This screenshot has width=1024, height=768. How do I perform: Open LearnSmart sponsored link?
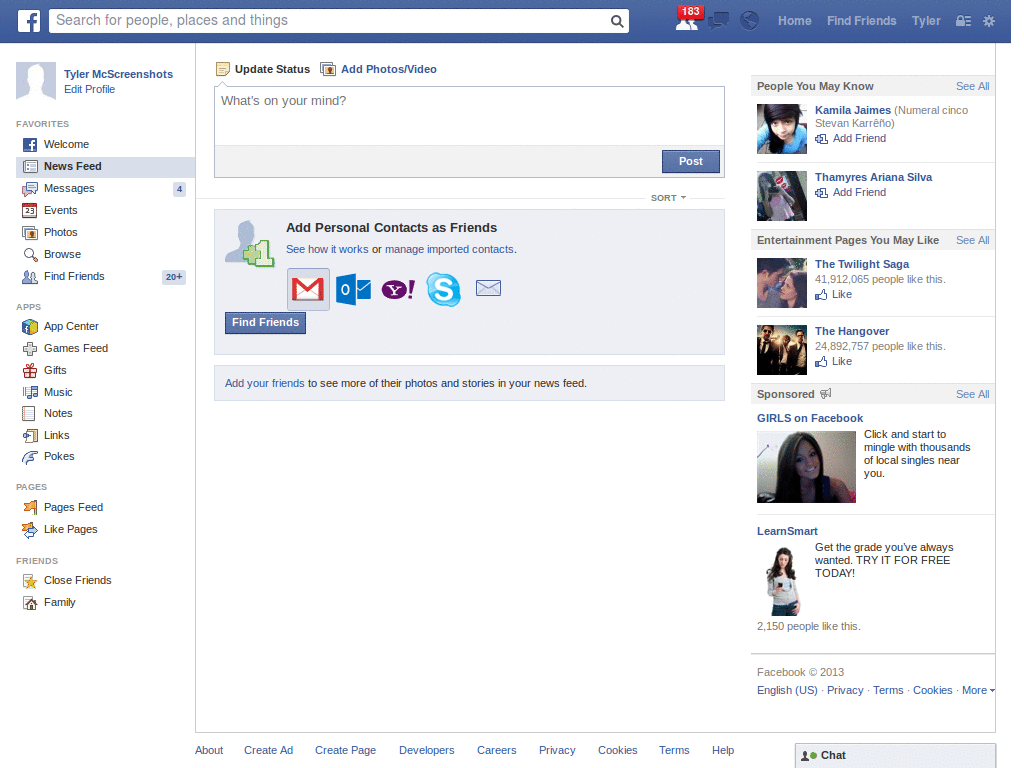787,532
